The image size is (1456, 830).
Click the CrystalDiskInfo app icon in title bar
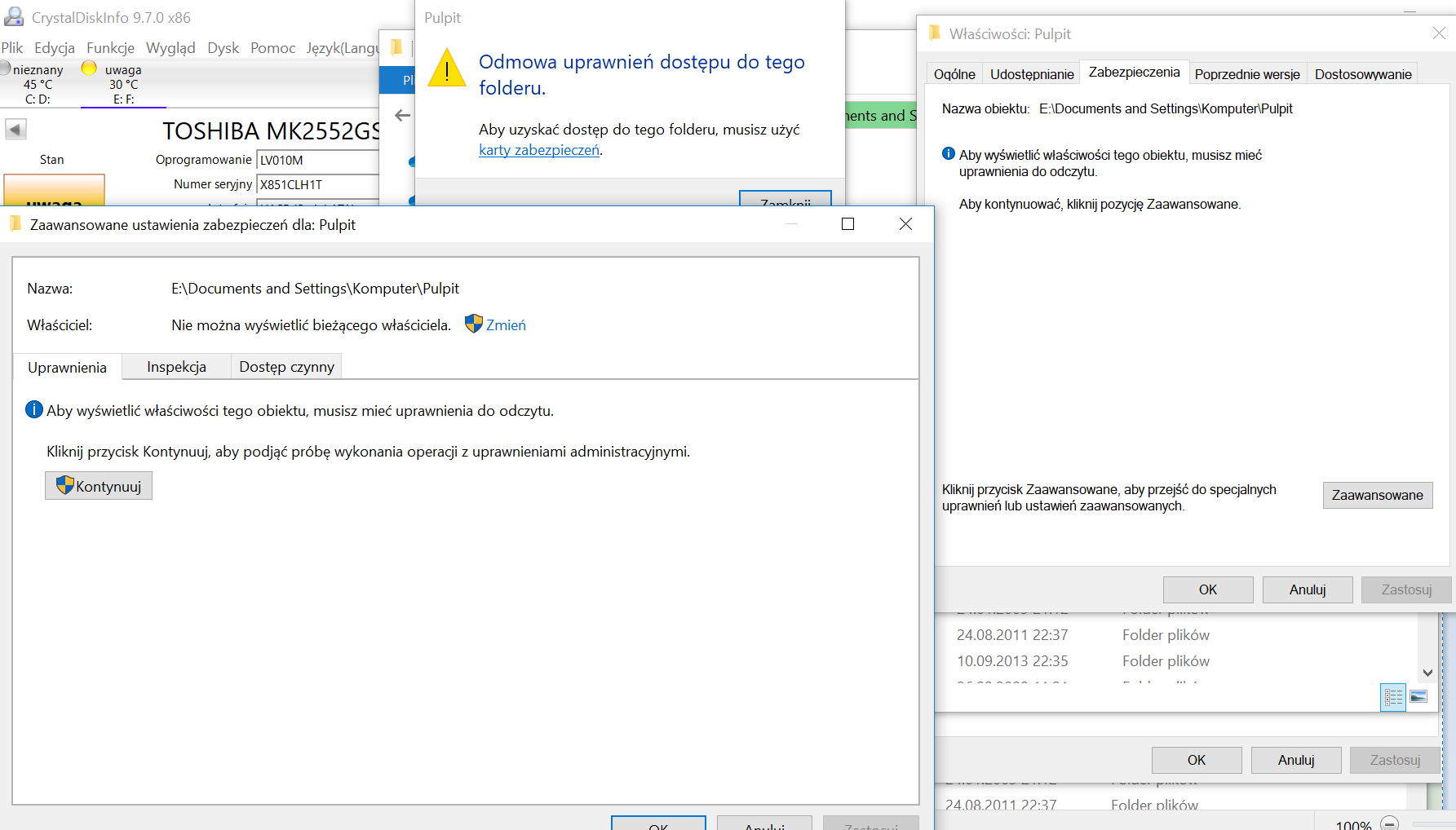click(x=14, y=16)
